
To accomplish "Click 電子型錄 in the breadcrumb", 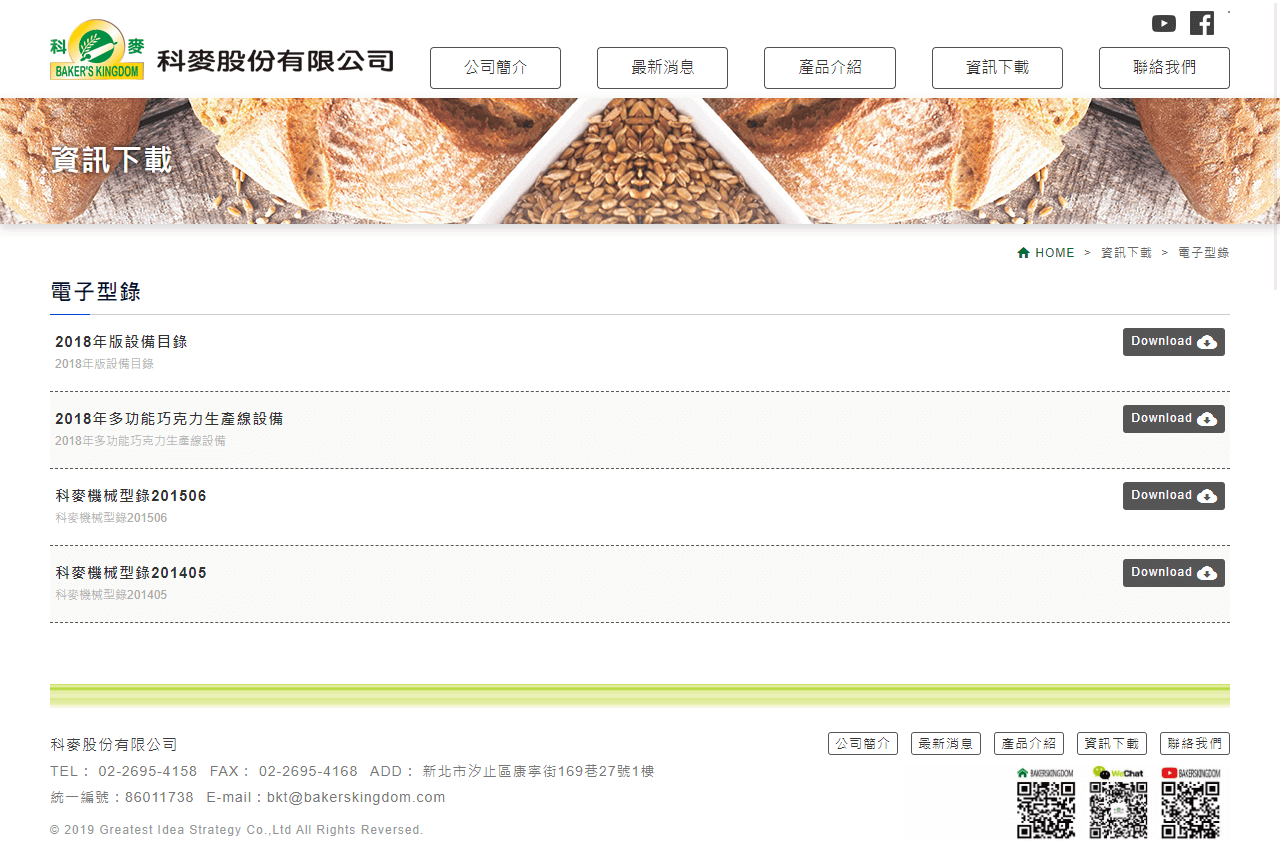I will pos(1204,253).
